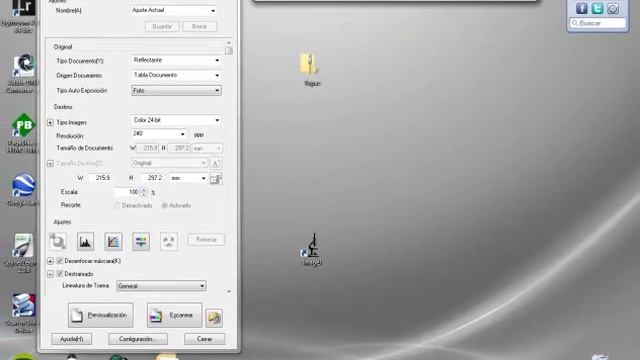This screenshot has width=640, height=360.
Task: Toggle the Destramado checkbox
Action: point(60,274)
